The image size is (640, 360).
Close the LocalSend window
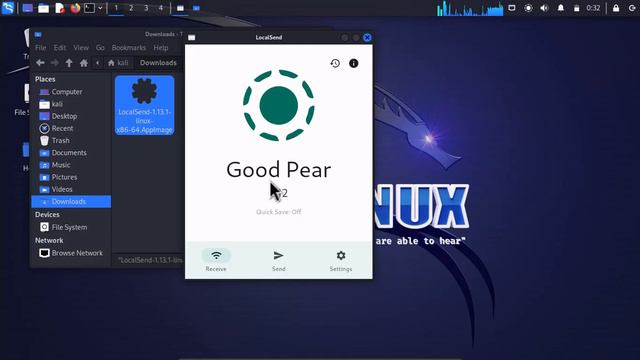pyautogui.click(x=367, y=38)
